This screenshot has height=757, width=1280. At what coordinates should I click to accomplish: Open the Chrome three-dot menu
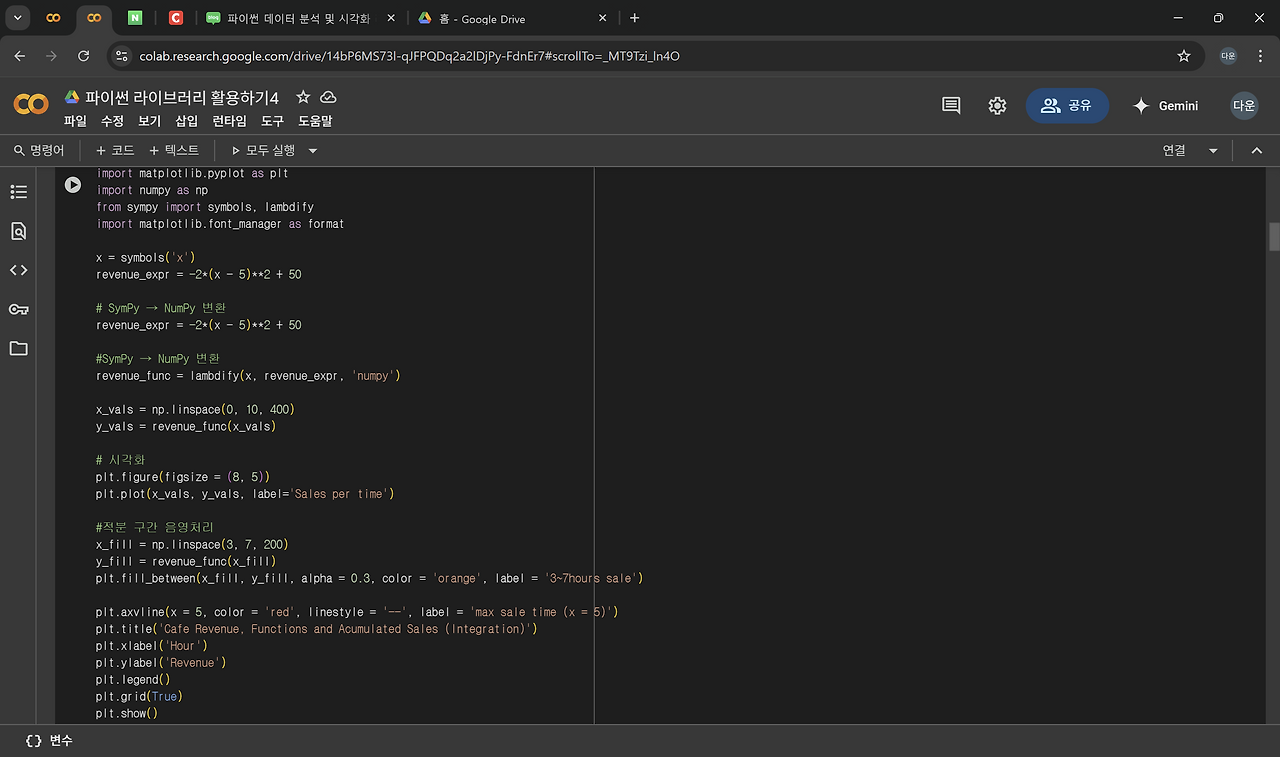[1260, 56]
